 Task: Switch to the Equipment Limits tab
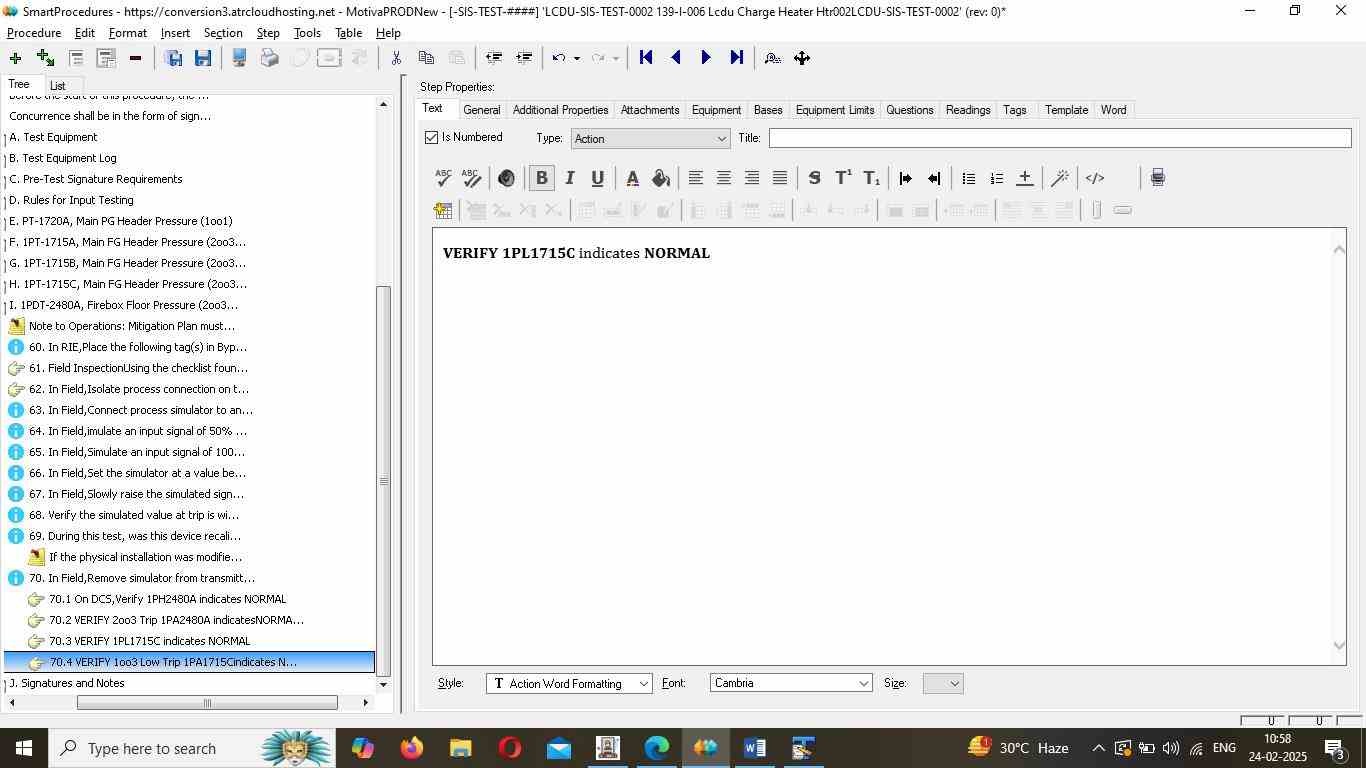pos(834,110)
